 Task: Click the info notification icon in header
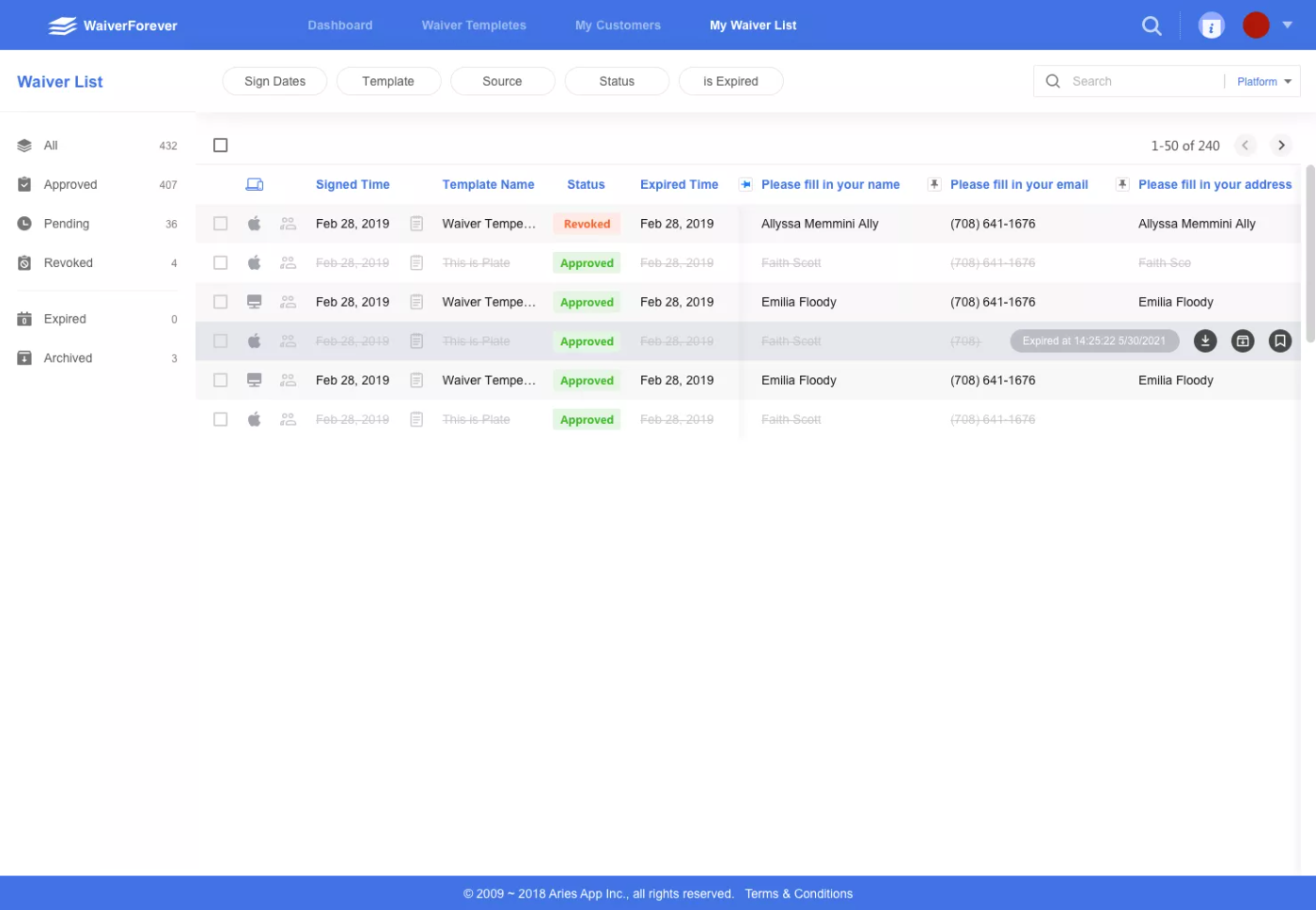(1212, 25)
